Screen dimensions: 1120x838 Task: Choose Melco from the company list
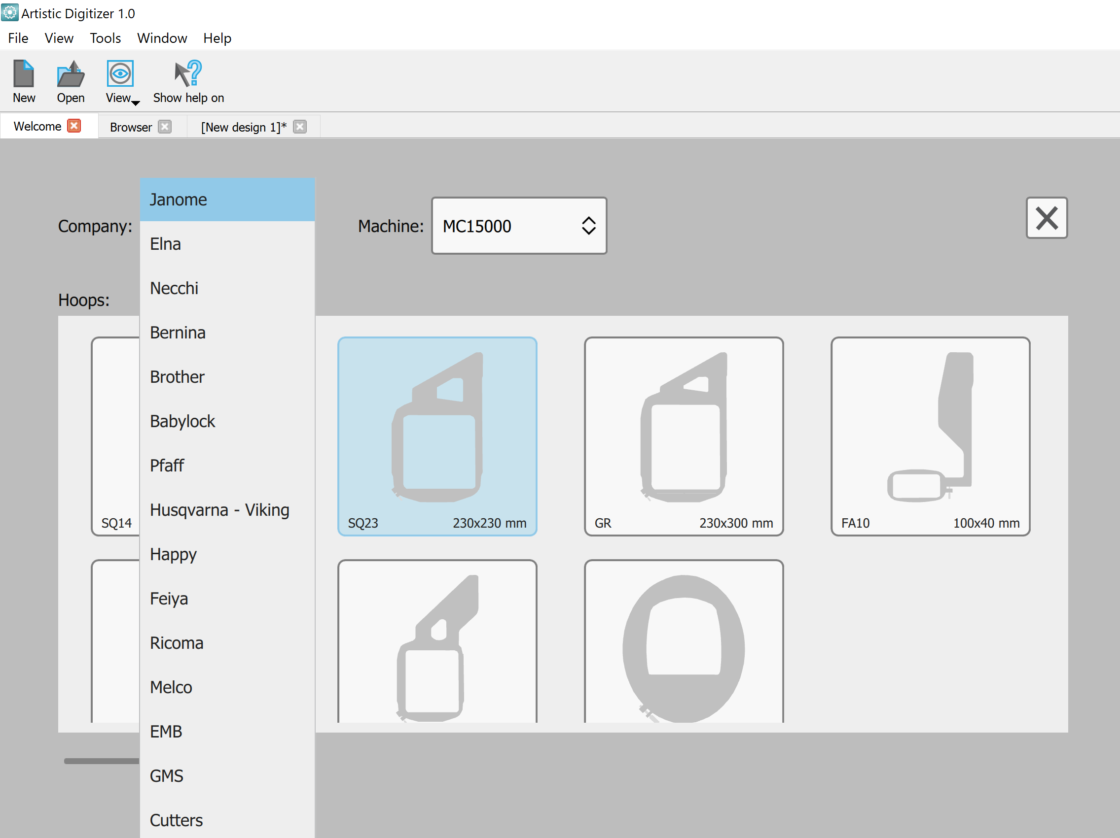(x=227, y=687)
